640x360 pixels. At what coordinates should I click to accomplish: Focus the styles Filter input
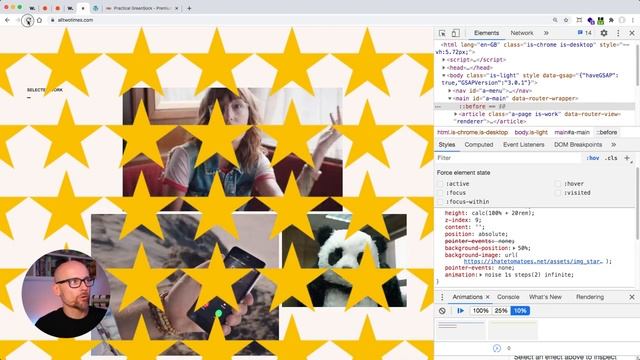tap(508, 158)
